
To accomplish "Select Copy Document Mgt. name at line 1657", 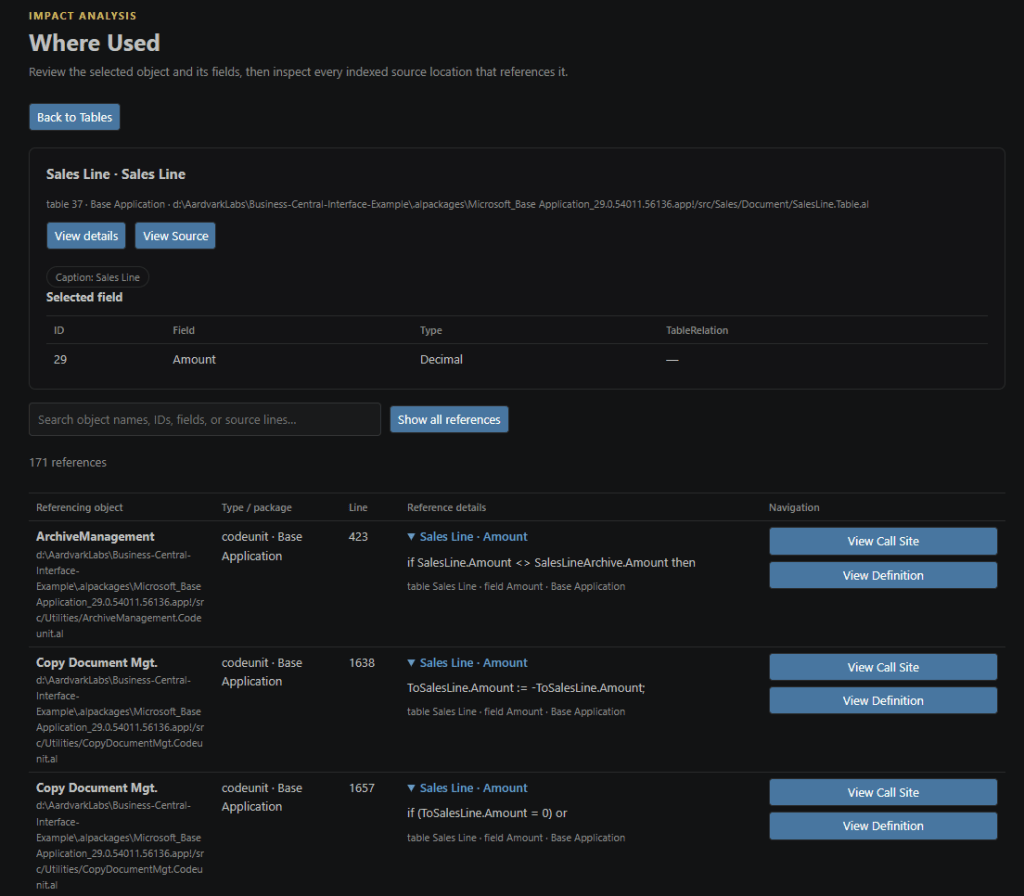I will 97,788.
